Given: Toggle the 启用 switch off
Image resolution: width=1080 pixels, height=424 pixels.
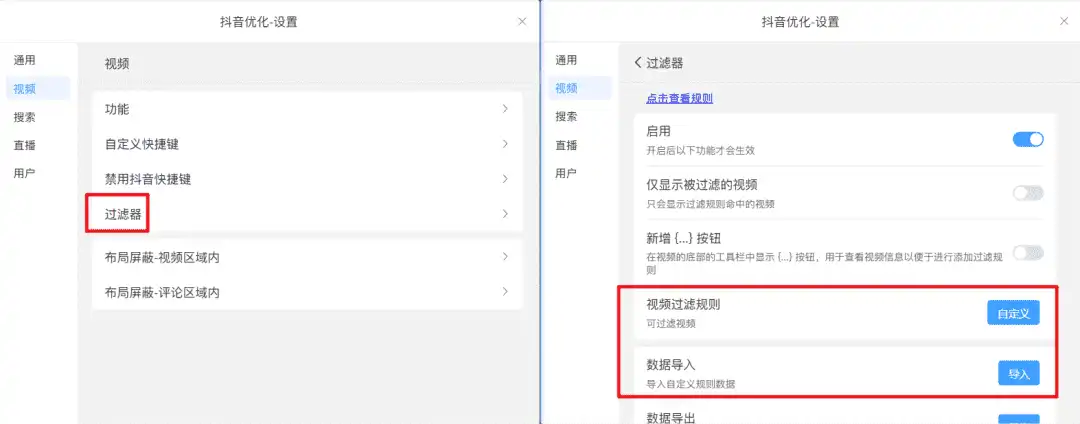Looking at the screenshot, I should pos(1028,140).
